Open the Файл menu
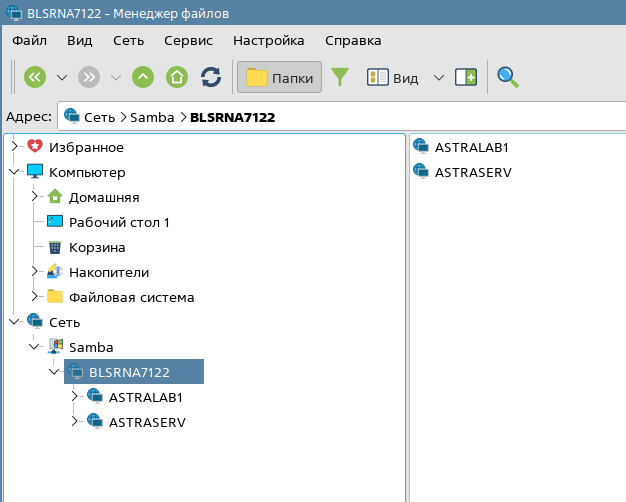Viewport: 626px width, 502px height. coord(30,40)
